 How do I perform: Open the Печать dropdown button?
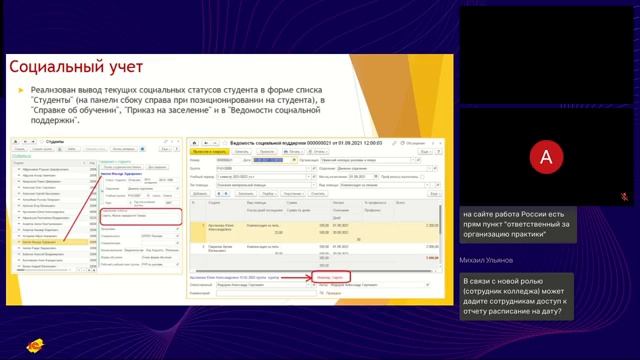[293, 151]
